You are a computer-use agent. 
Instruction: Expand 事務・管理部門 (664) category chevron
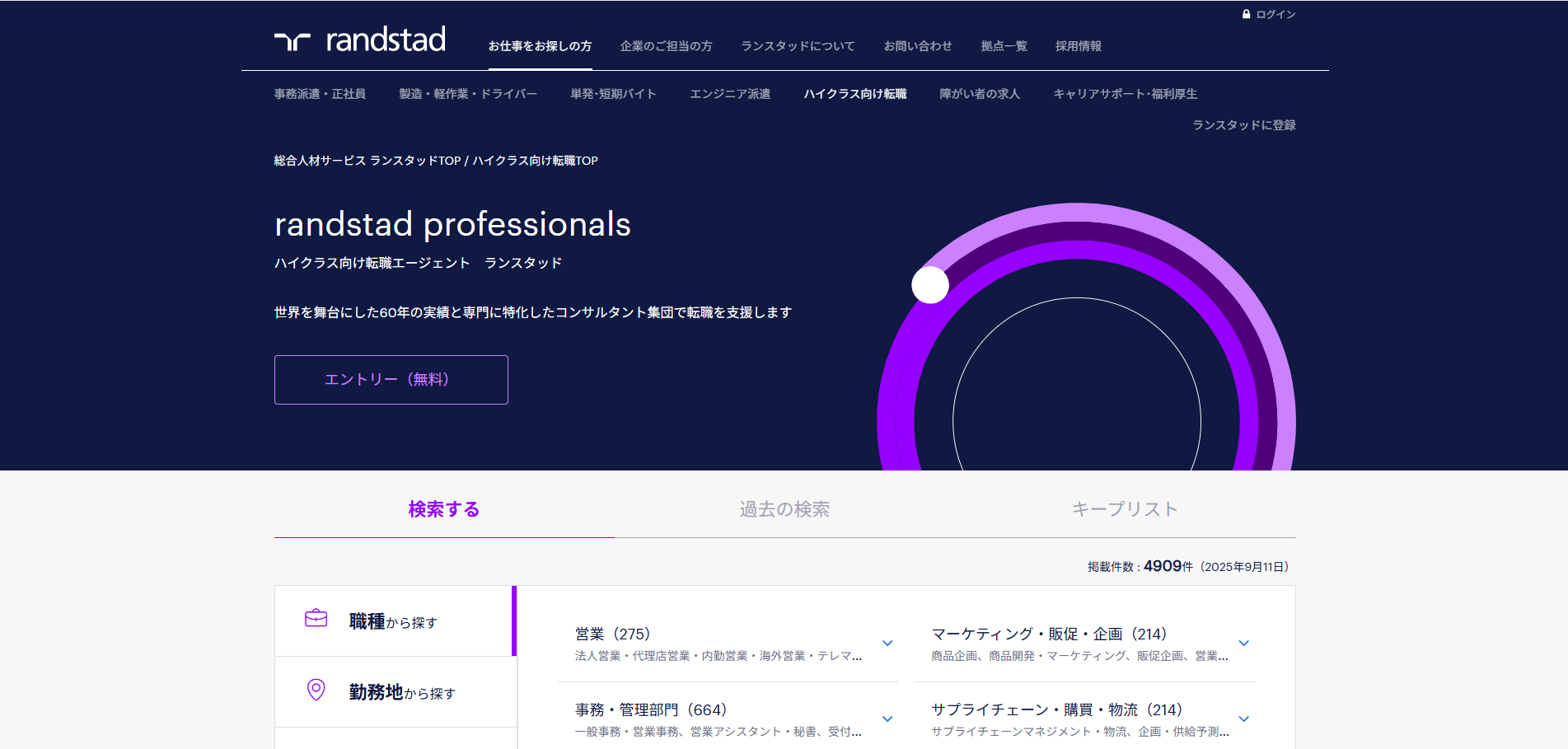point(887,719)
